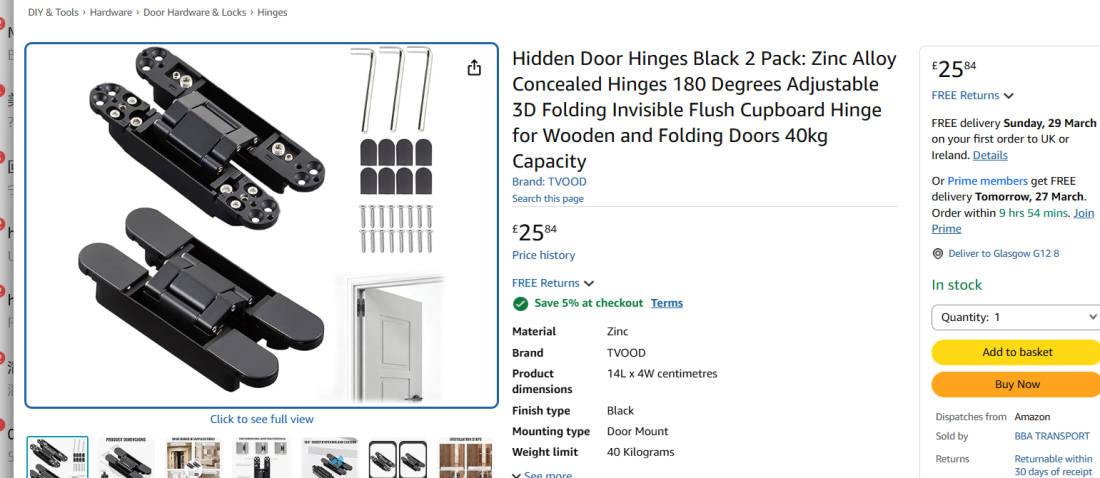
Task: Expand FREE Returns under the main price
Action: coord(553,283)
